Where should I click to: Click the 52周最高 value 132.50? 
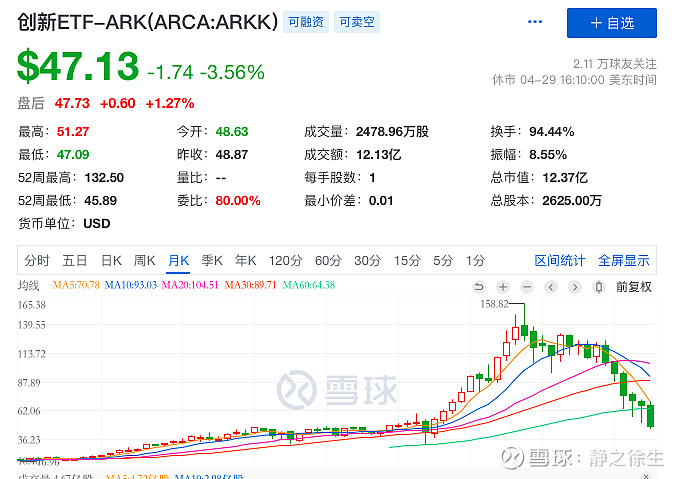pyautogui.click(x=104, y=178)
